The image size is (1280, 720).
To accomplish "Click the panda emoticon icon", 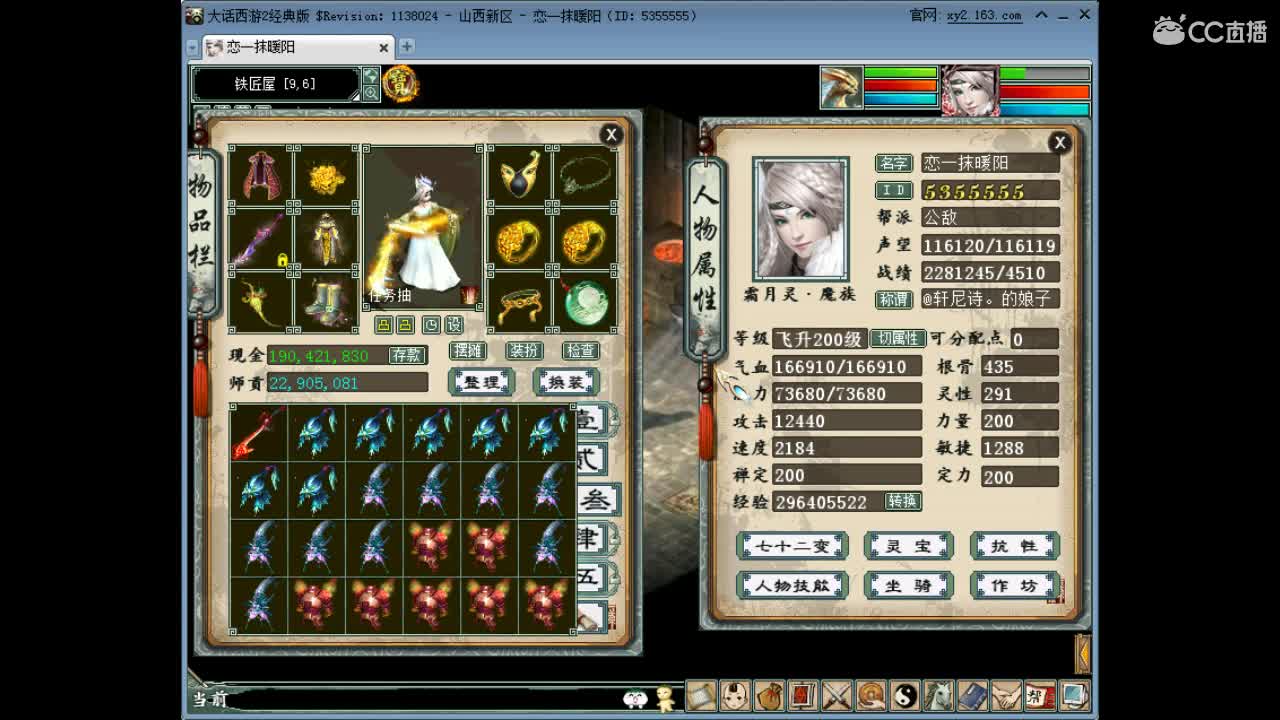I will (x=635, y=699).
